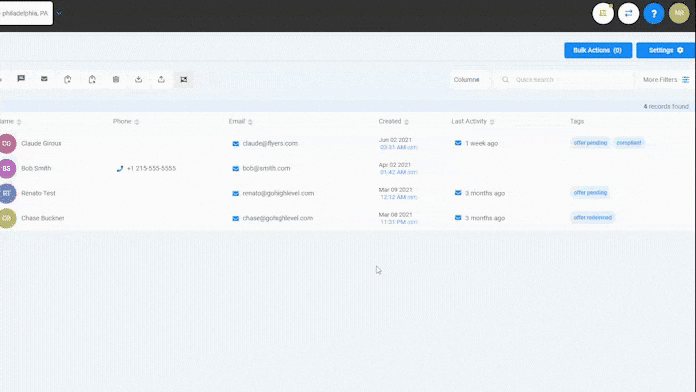Click the Mar 09 2021 created date
This screenshot has height=392, width=696.
(395, 190)
